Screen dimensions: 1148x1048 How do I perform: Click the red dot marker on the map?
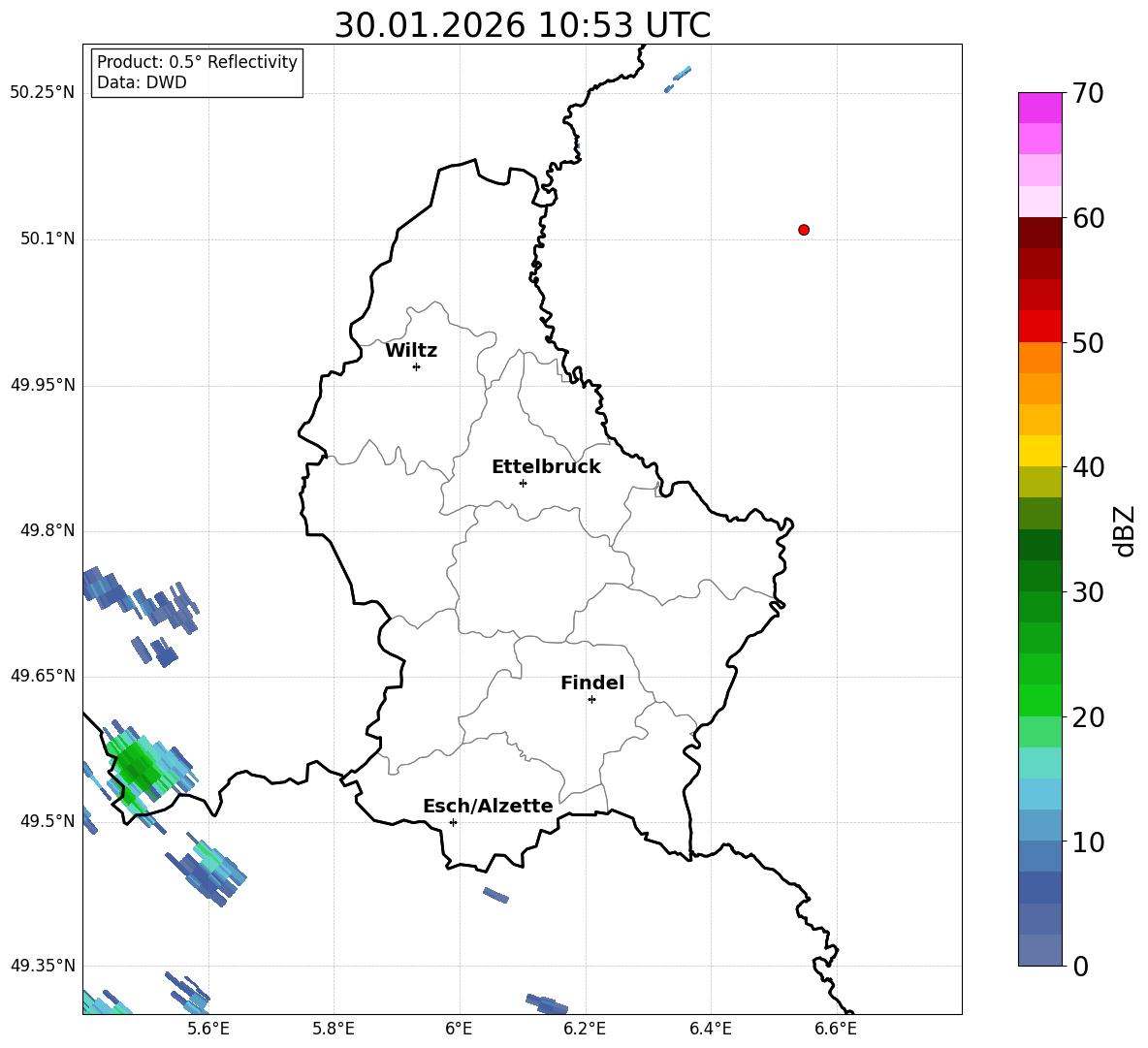click(804, 230)
